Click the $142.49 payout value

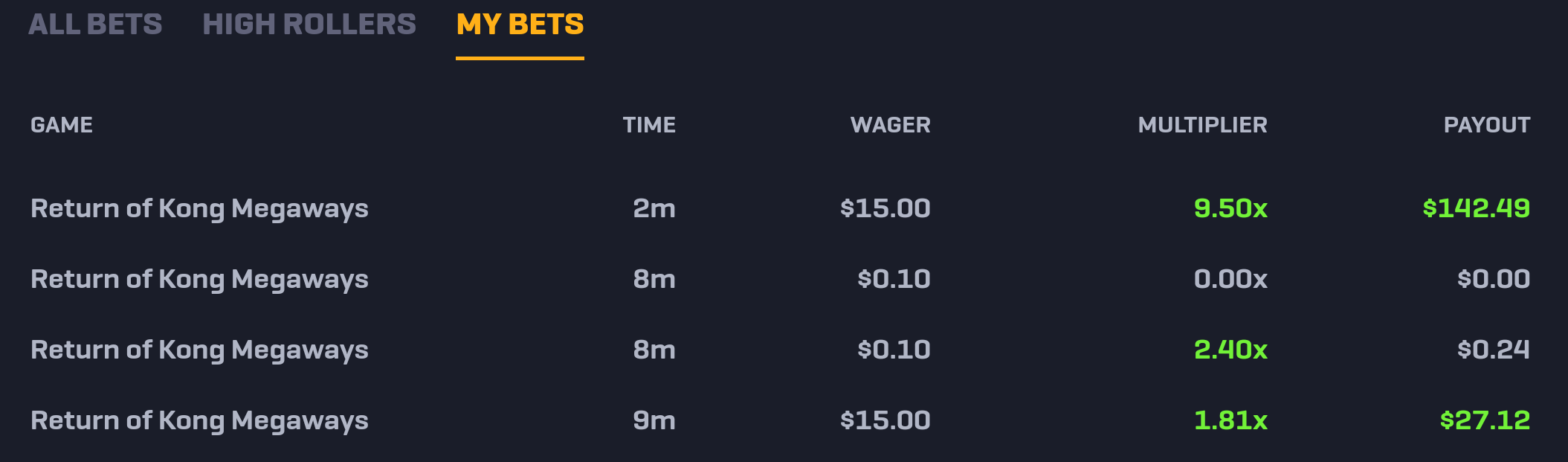(1476, 208)
